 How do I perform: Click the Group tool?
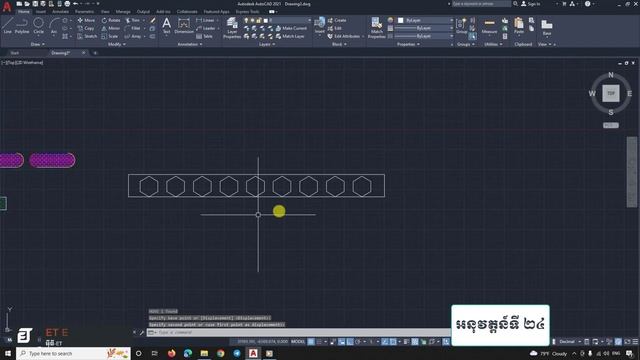pos(461,25)
